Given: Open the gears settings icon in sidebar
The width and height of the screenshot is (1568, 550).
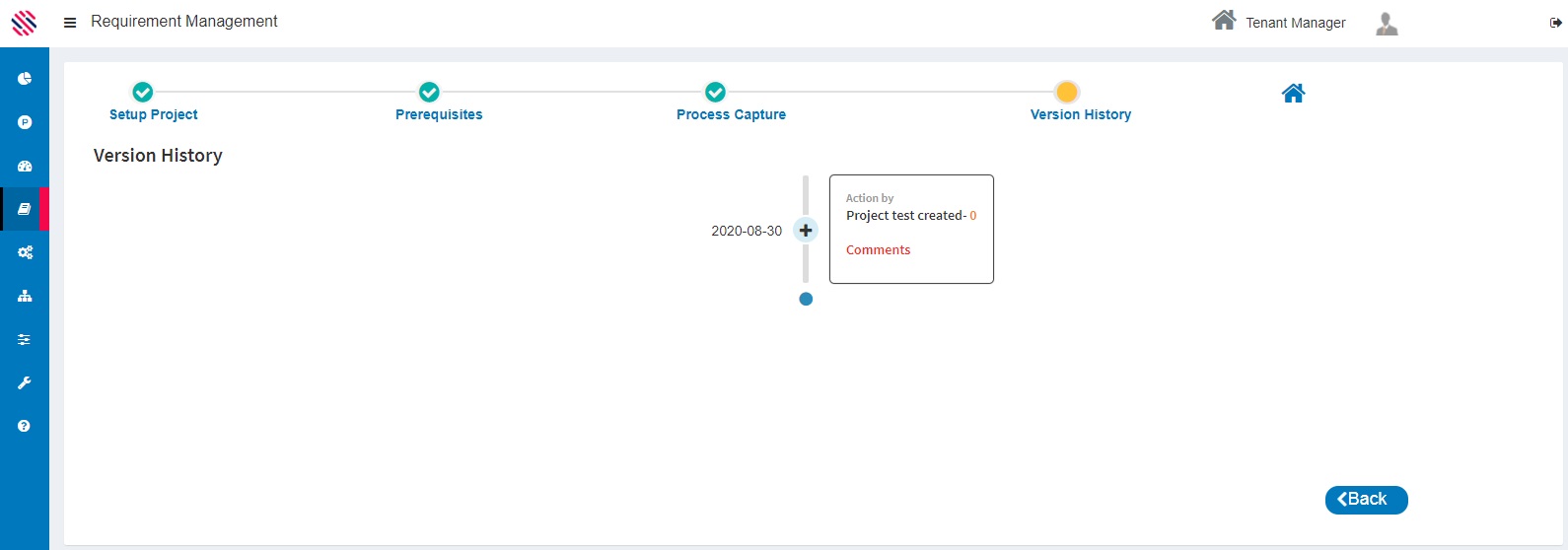Looking at the screenshot, I should coord(25,252).
